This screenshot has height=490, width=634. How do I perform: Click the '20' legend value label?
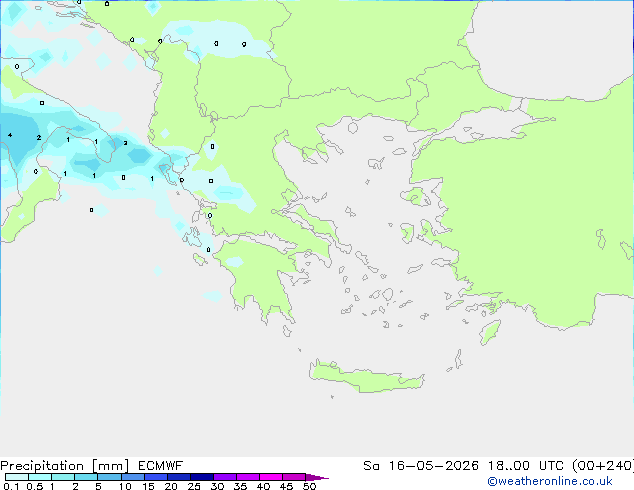(171, 486)
